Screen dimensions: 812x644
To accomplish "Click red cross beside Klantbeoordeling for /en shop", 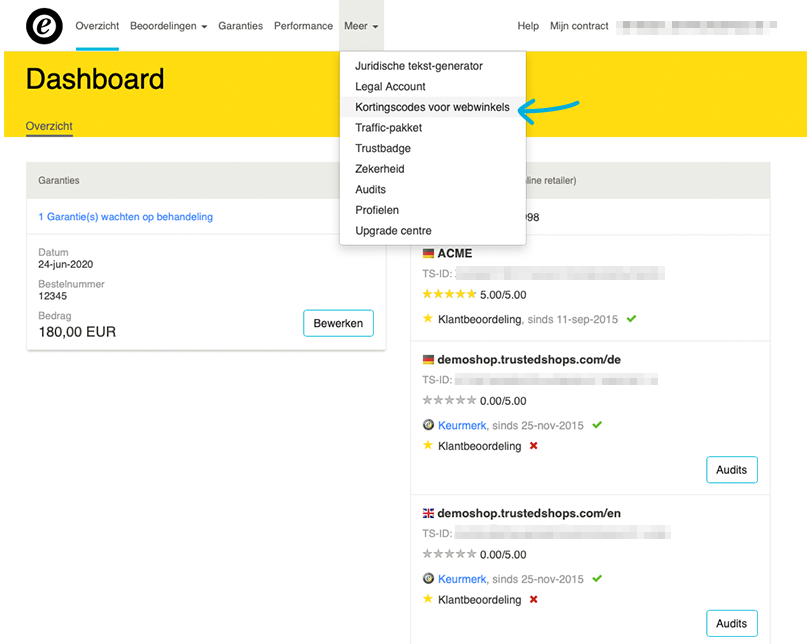I will pyautogui.click(x=533, y=599).
